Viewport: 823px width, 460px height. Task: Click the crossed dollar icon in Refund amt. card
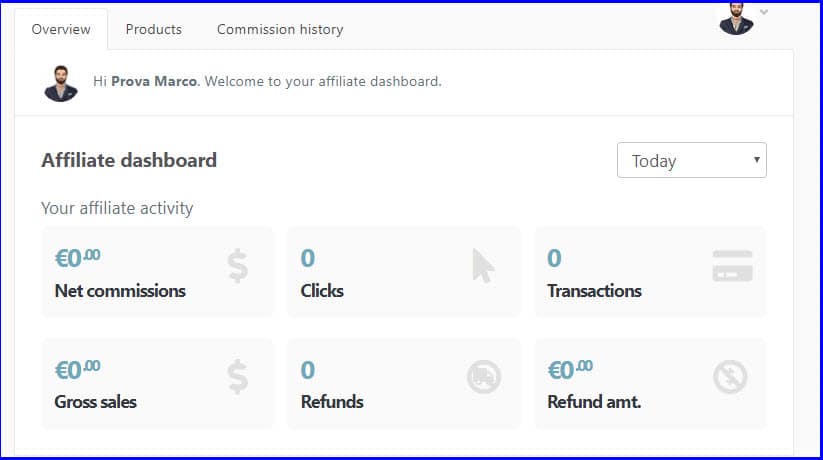pyautogui.click(x=730, y=377)
